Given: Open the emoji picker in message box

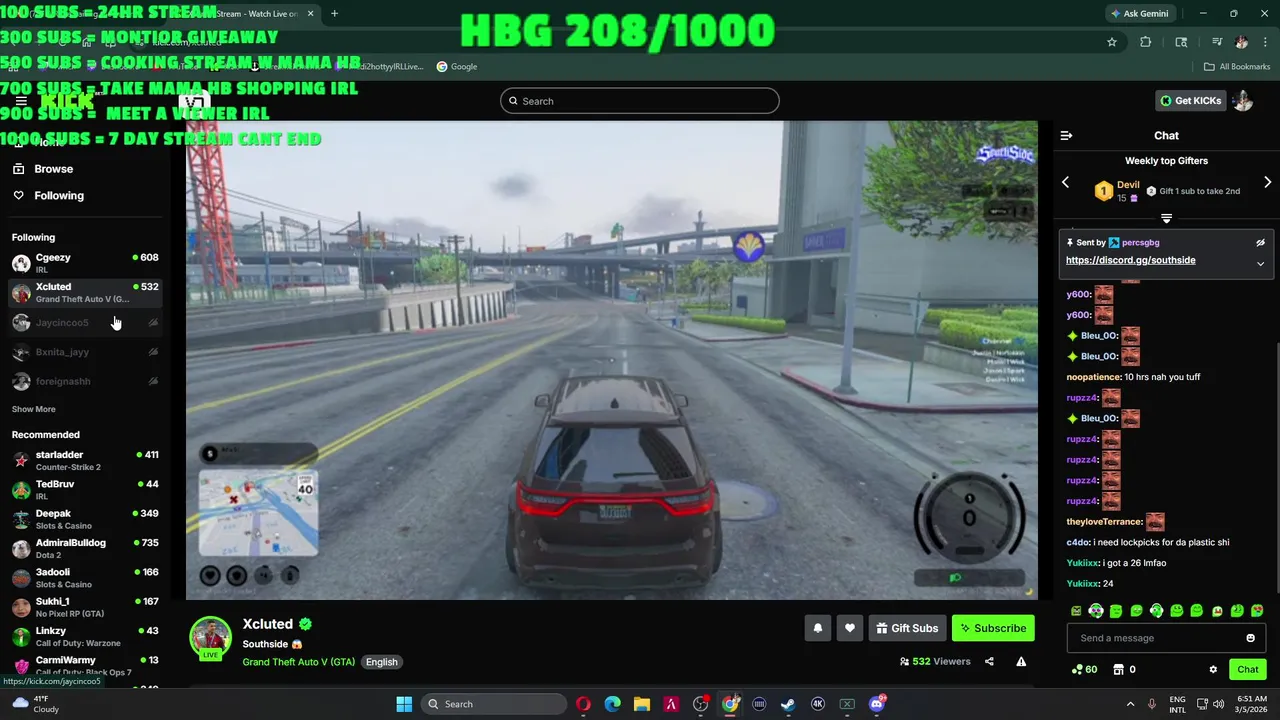Looking at the screenshot, I should [x=1250, y=638].
